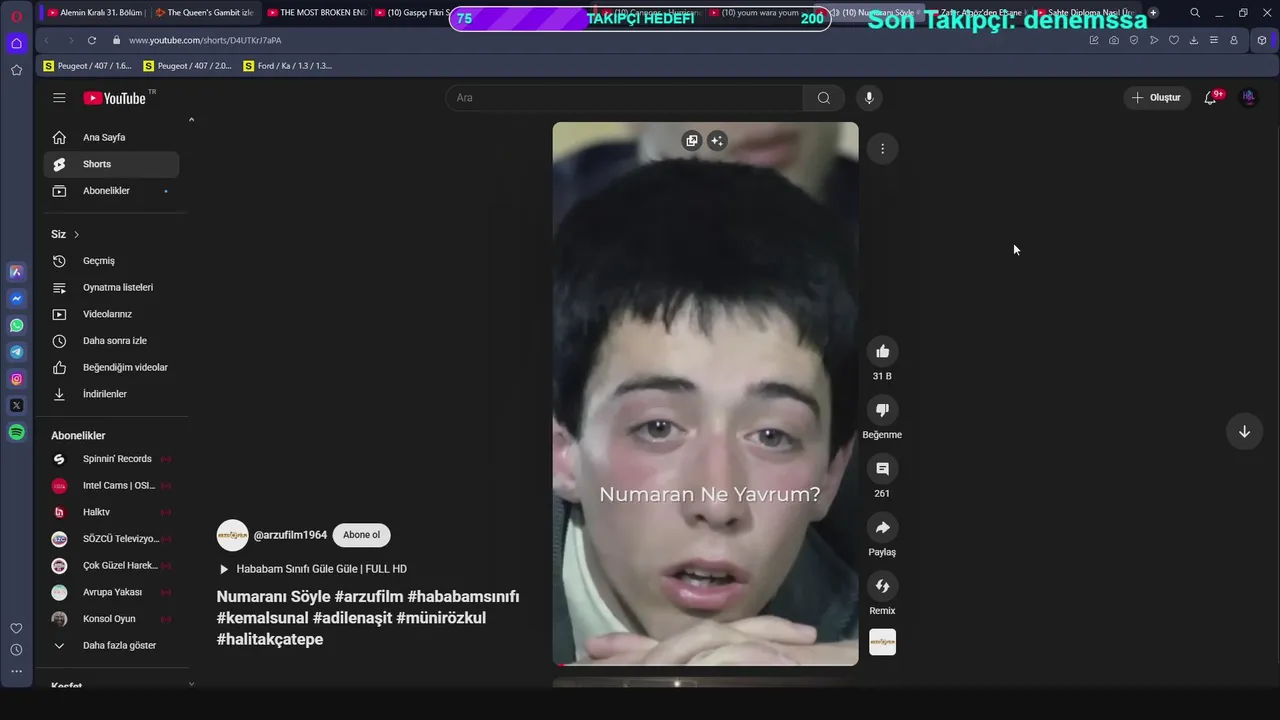Open Opera sidebar bookmarks star icon
This screenshot has height=720, width=1280.
coord(17,70)
